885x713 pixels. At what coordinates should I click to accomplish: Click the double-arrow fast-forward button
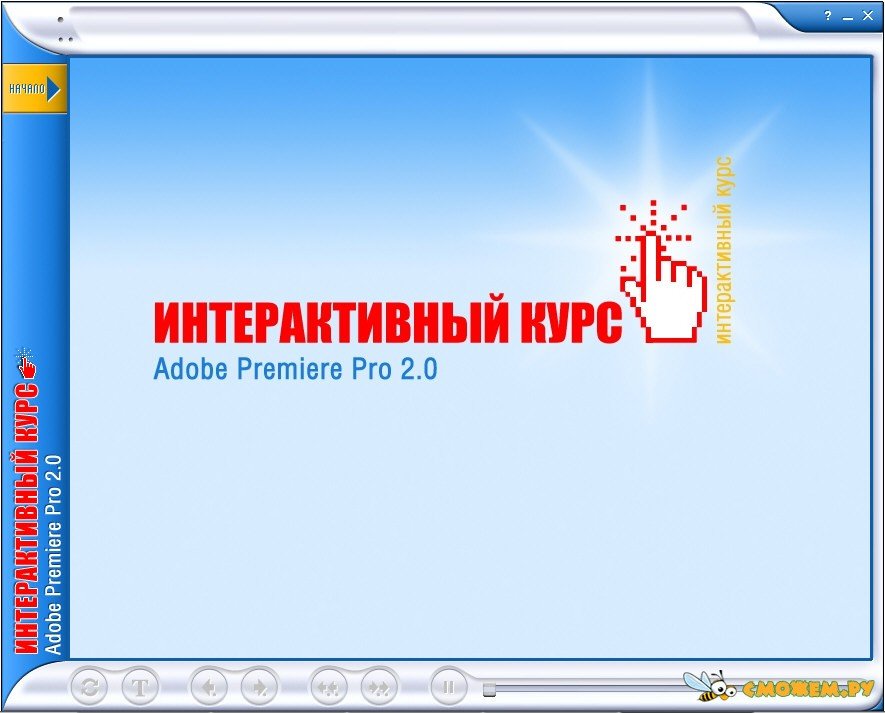pos(379,687)
